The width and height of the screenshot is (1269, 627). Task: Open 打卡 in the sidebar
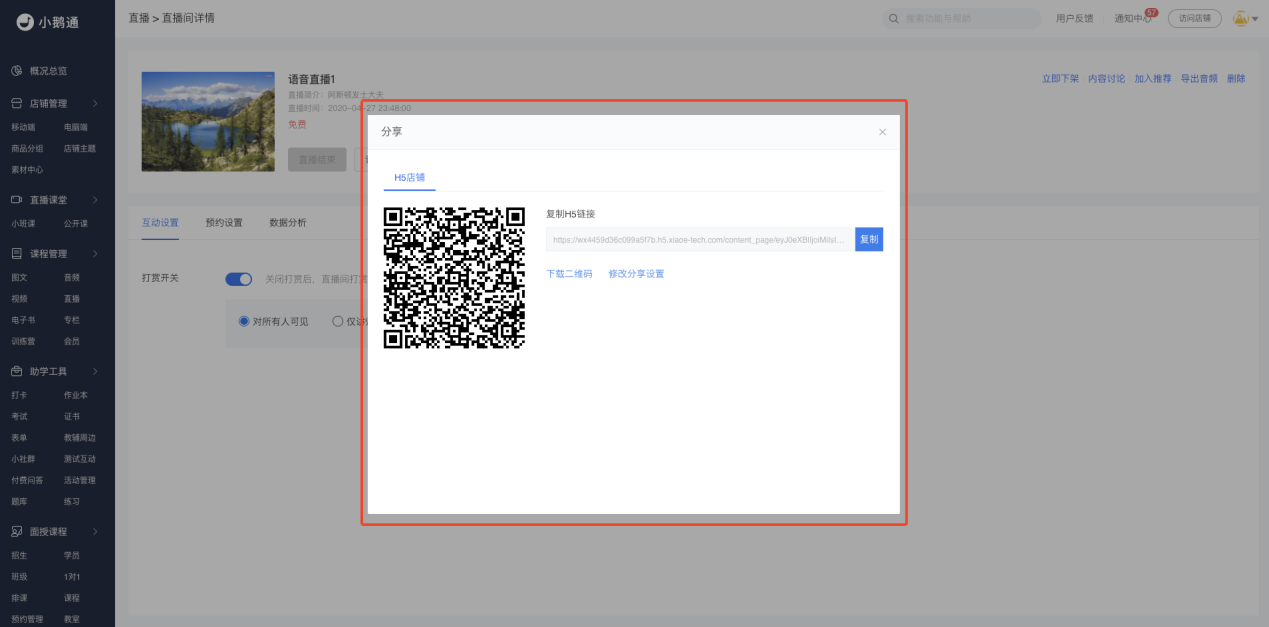pyautogui.click(x=19, y=395)
